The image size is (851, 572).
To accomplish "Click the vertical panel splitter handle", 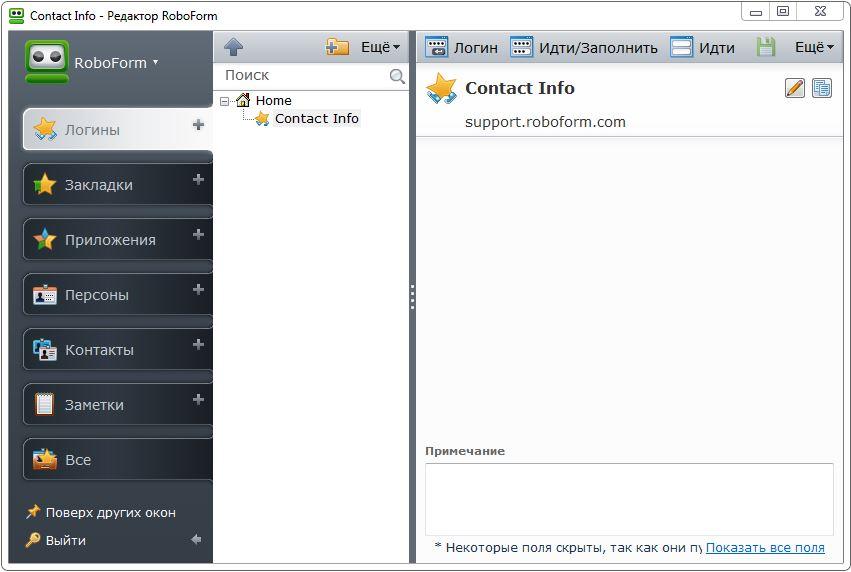I will 412,297.
